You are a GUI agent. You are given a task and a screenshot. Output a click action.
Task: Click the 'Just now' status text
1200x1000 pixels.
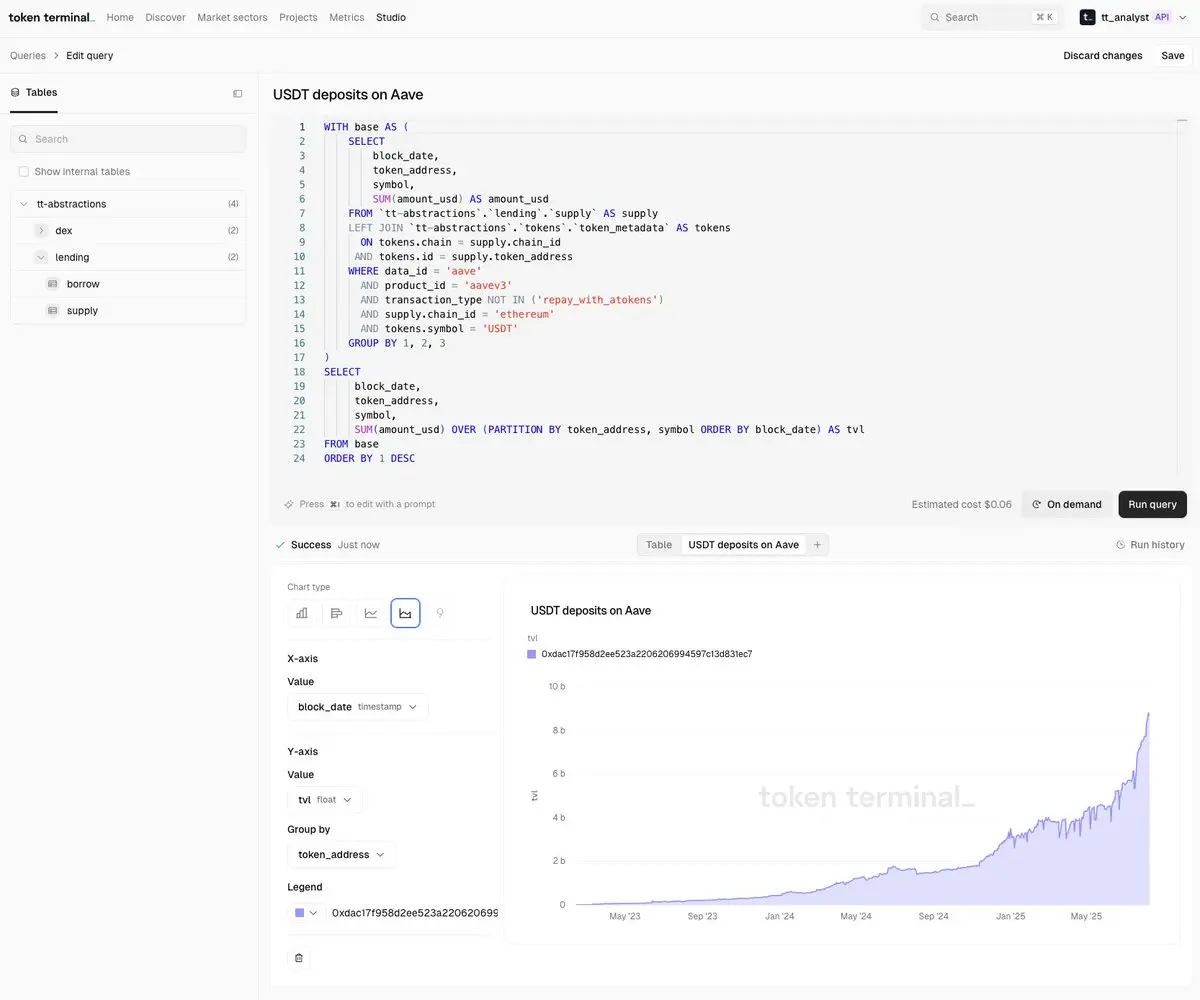pos(358,545)
